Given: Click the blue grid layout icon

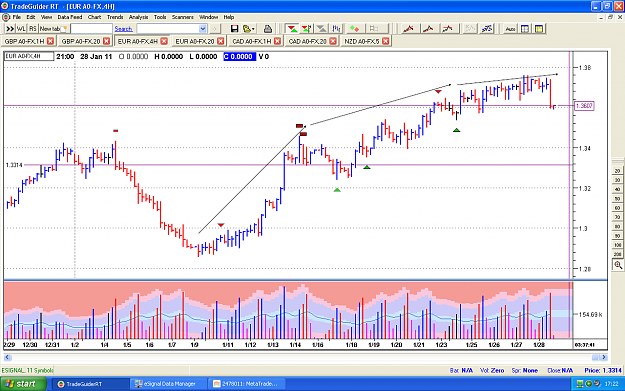Looking at the screenshot, I should point(525,29).
